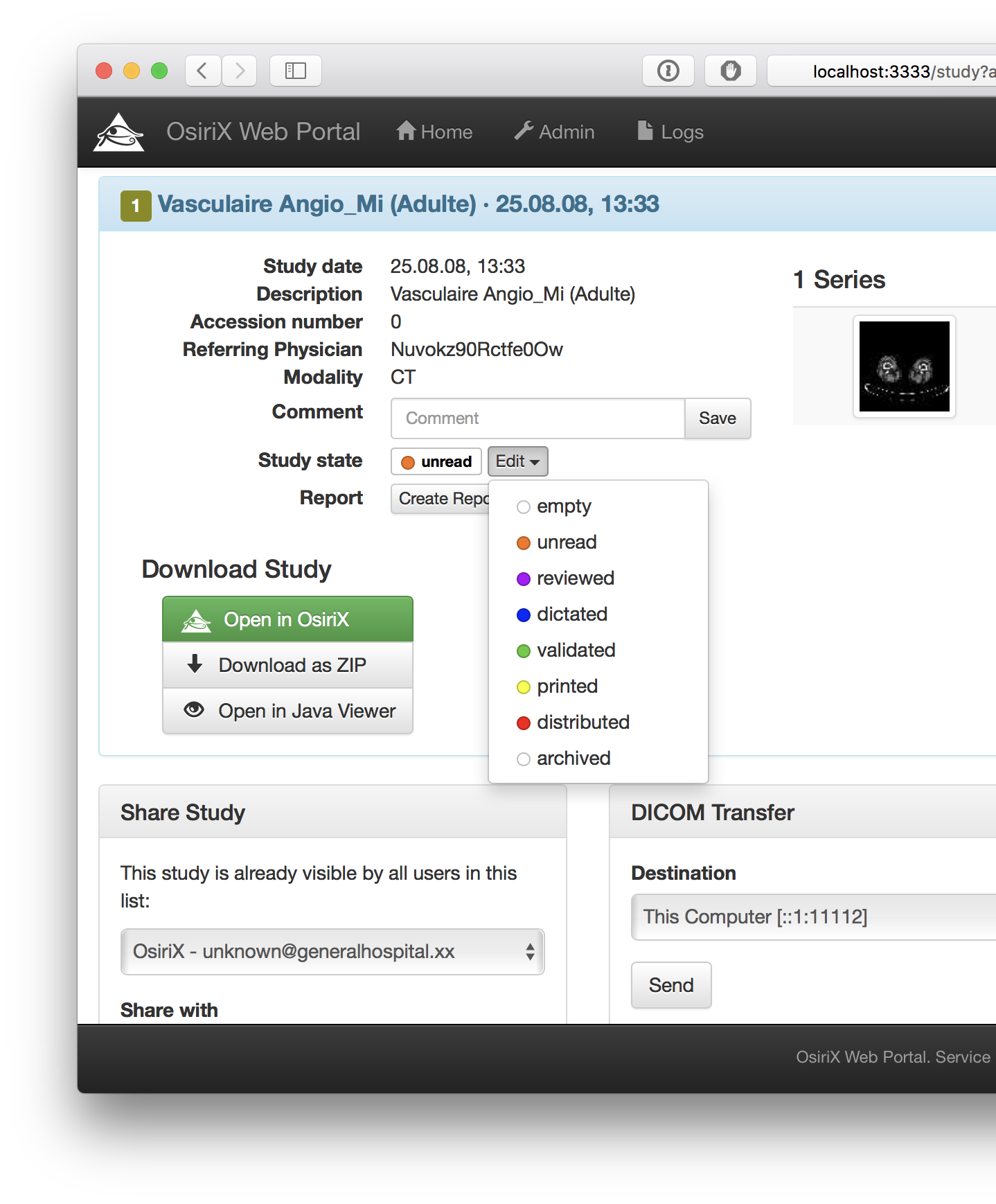Click the OsiriX eye logo in navbar
This screenshot has height=1204, width=996.
click(118, 132)
